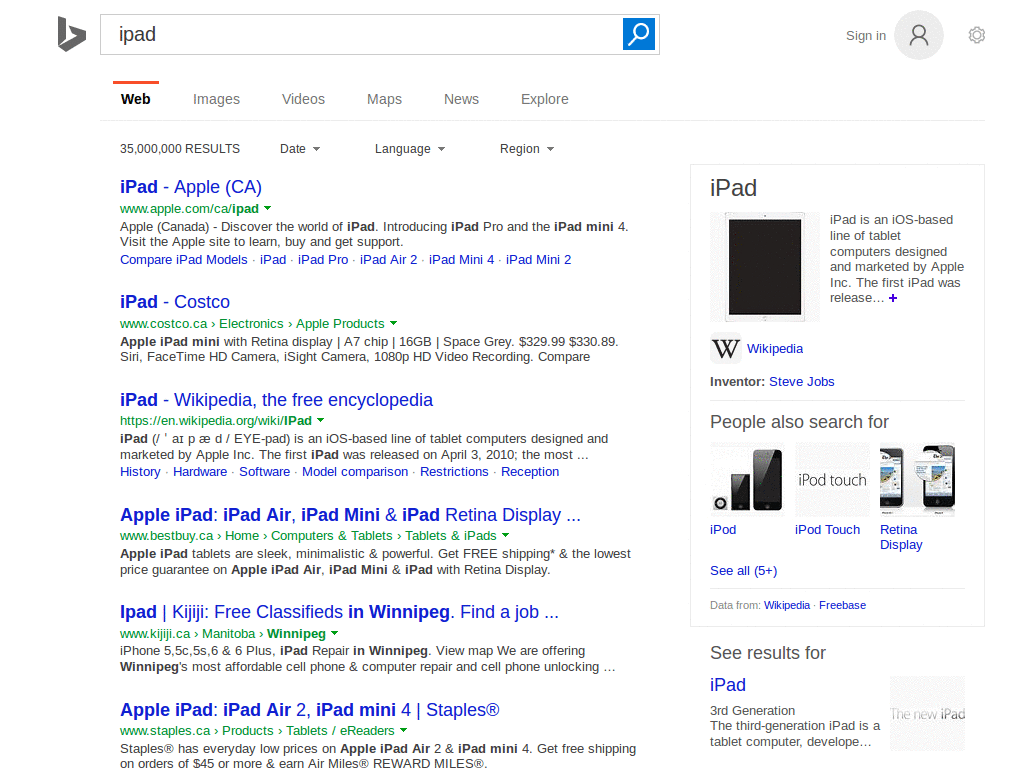Image resolution: width=1024 pixels, height=768 pixels.
Task: Open the Region filter dropdown
Action: pyautogui.click(x=526, y=148)
